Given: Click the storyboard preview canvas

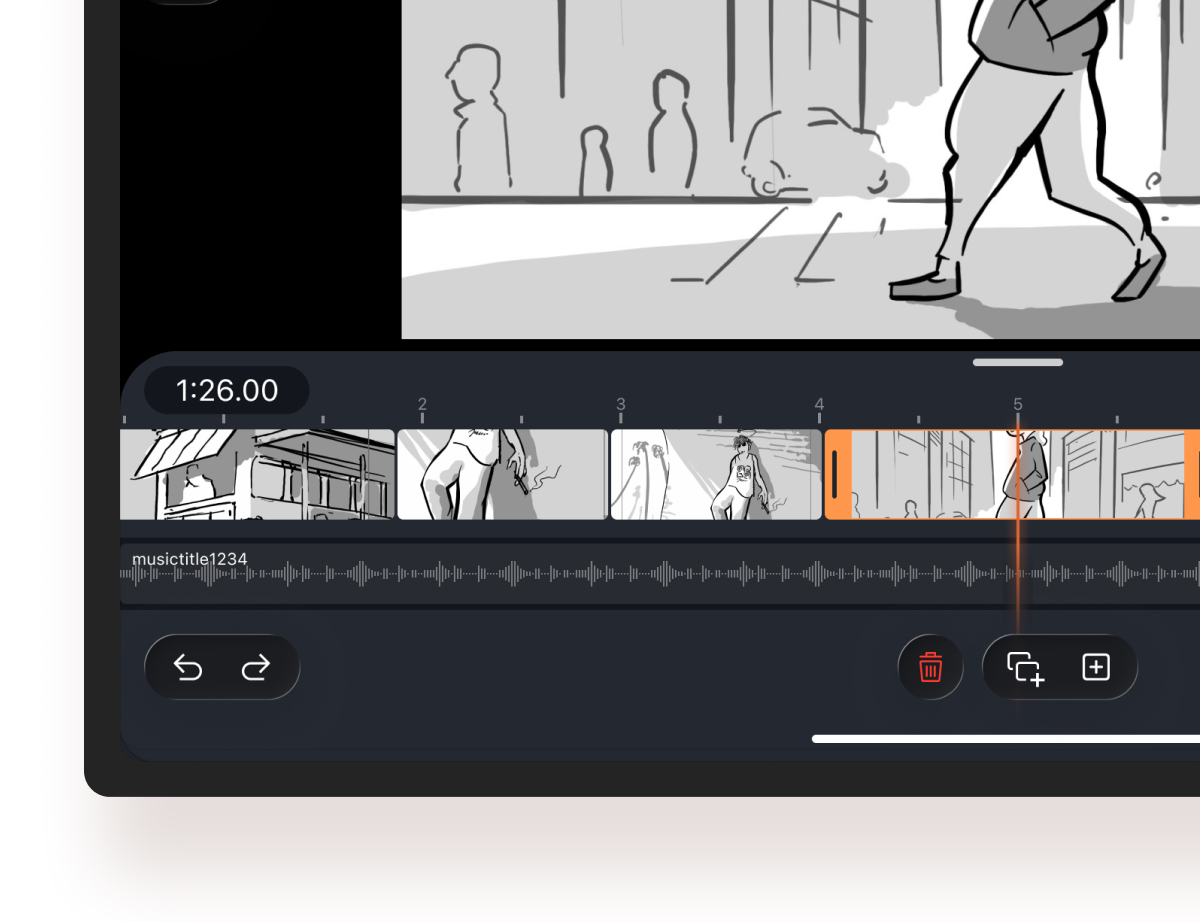Looking at the screenshot, I should [x=800, y=170].
